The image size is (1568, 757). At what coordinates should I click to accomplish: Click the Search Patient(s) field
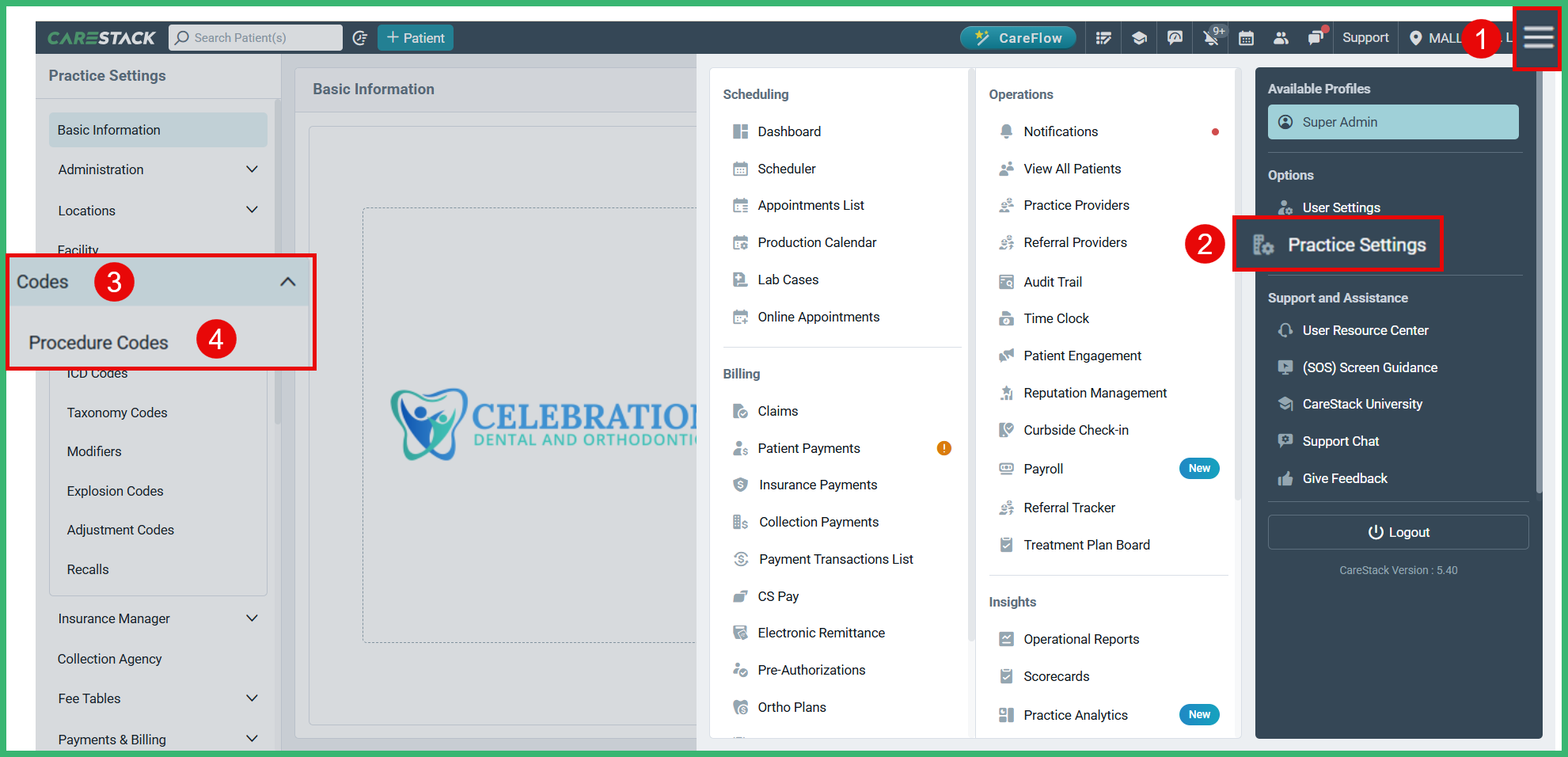pyautogui.click(x=255, y=37)
